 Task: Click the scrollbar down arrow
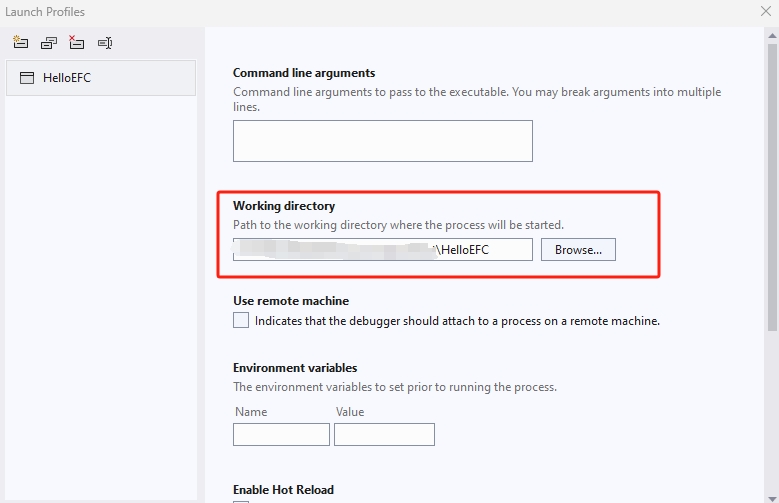tap(772, 496)
